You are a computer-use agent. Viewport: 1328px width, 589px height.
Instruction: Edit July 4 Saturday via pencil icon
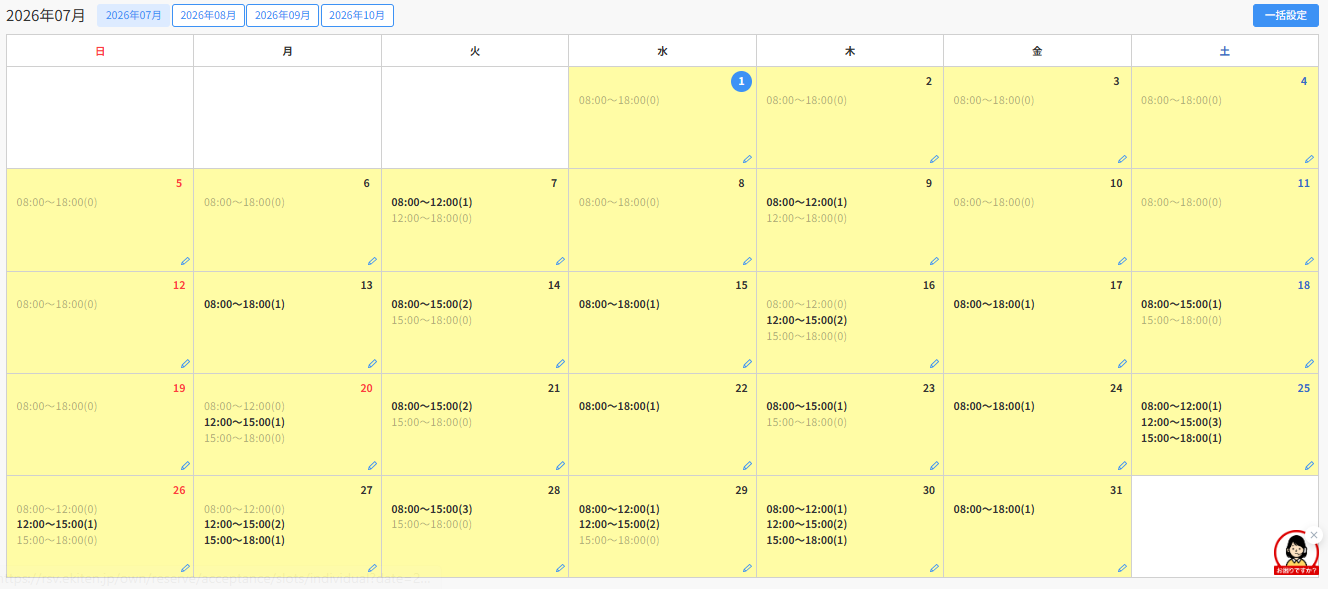pyautogui.click(x=1309, y=159)
